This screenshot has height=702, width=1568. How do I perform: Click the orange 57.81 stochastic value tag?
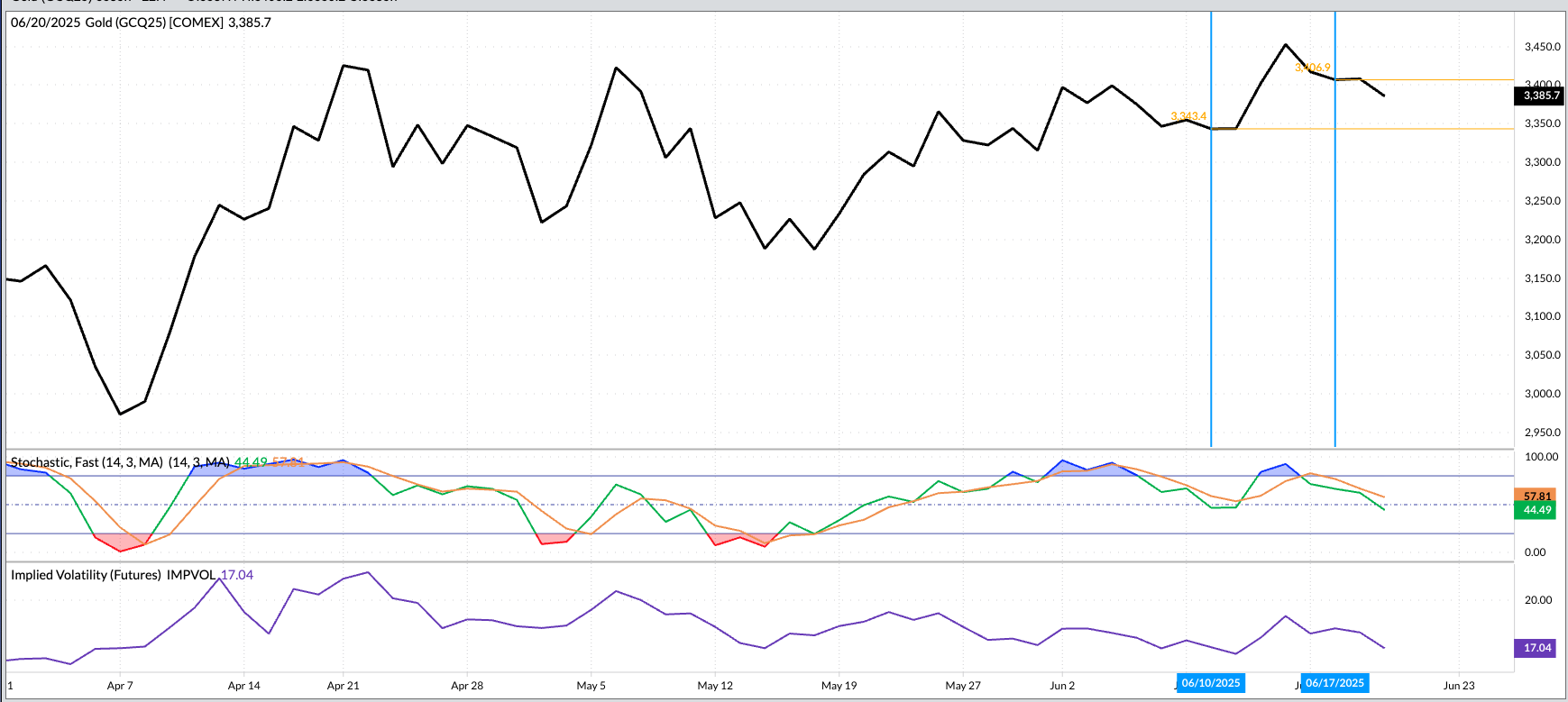1536,497
